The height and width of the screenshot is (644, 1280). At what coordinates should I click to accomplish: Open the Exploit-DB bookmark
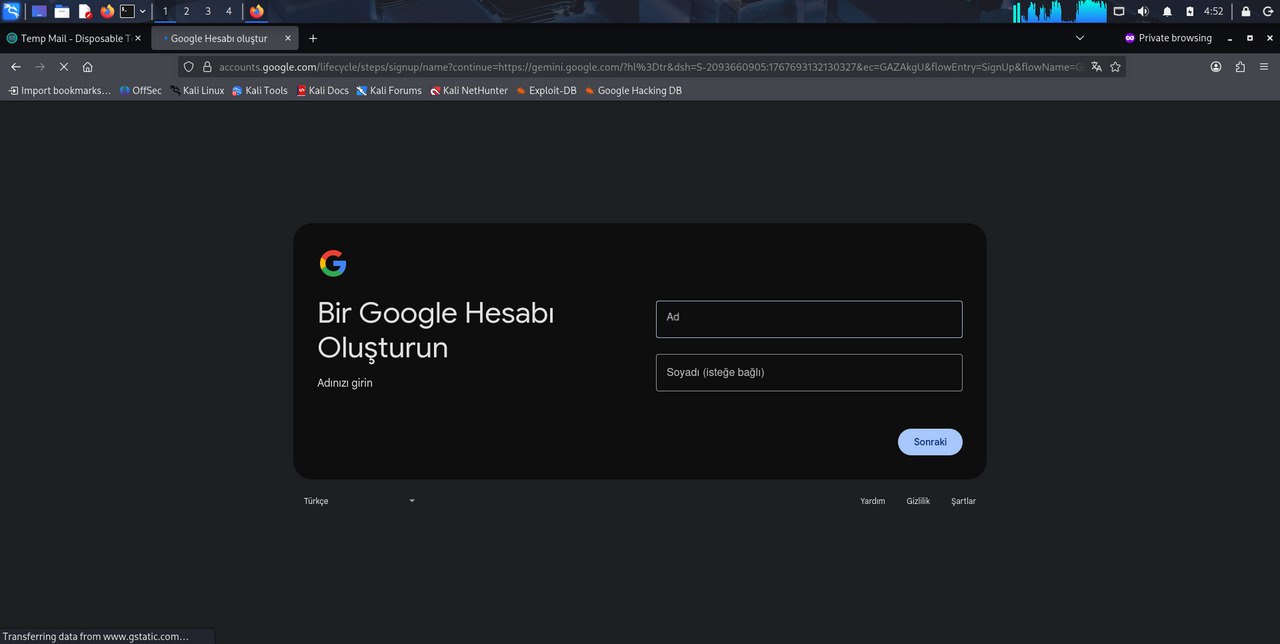pyautogui.click(x=546, y=91)
